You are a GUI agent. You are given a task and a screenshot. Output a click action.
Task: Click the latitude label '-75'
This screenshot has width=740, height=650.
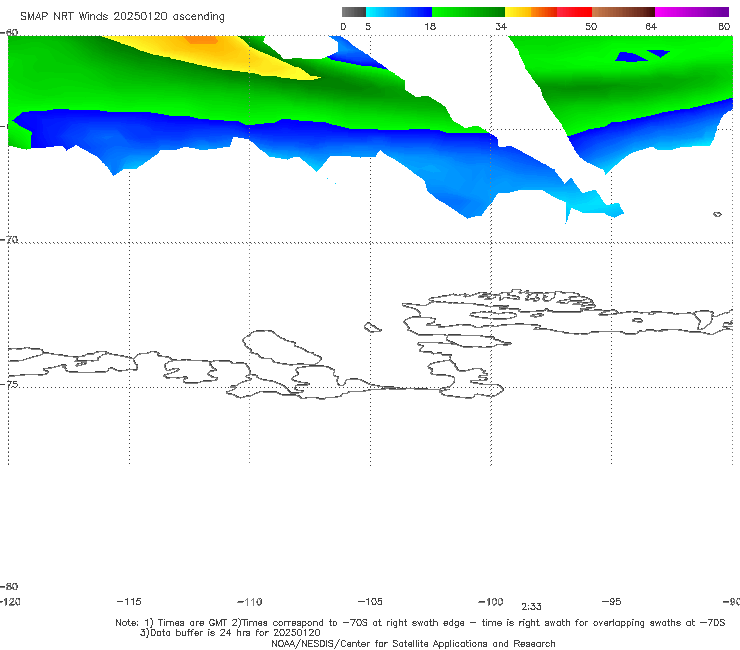[9, 385]
